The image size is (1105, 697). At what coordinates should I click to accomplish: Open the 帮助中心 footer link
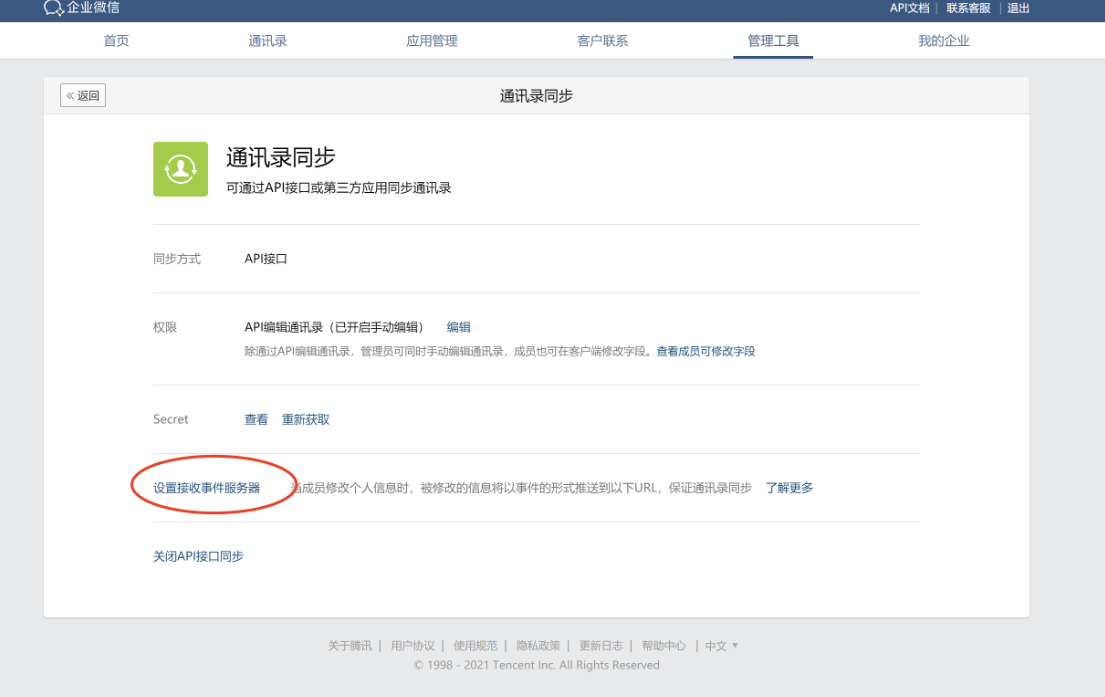pyautogui.click(x=663, y=646)
